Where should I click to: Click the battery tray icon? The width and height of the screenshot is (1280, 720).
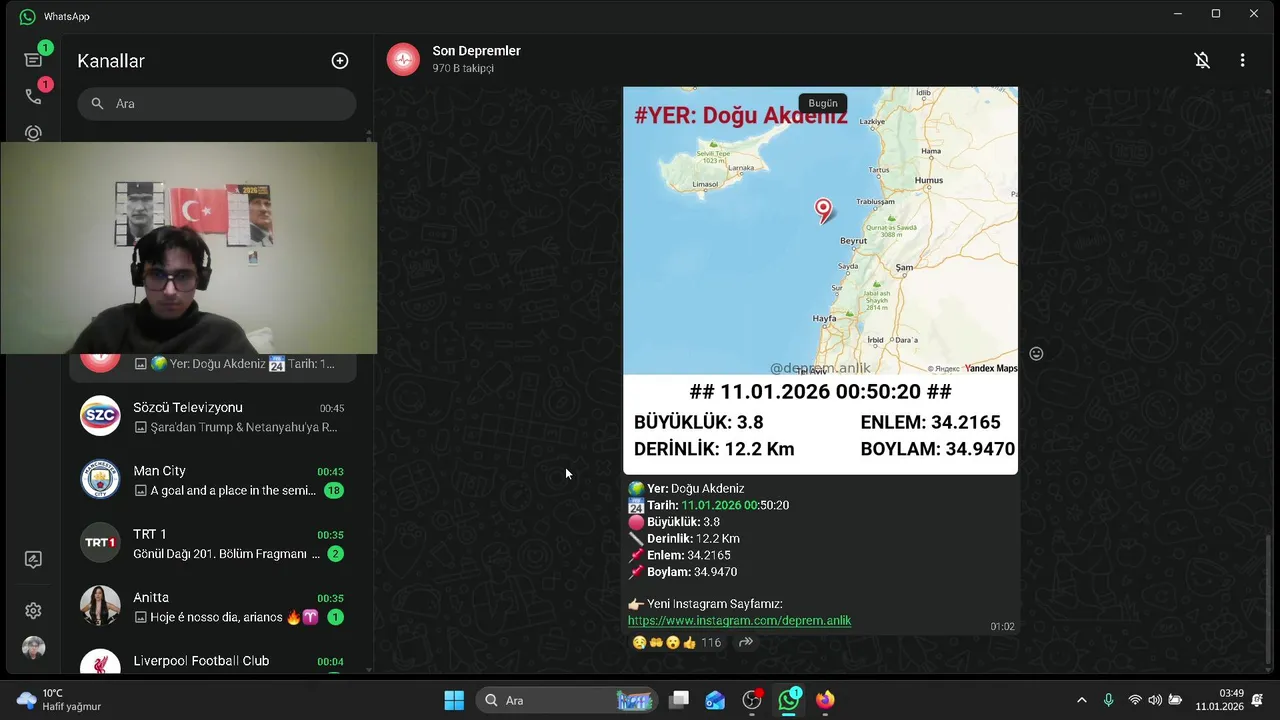tap(1175, 700)
